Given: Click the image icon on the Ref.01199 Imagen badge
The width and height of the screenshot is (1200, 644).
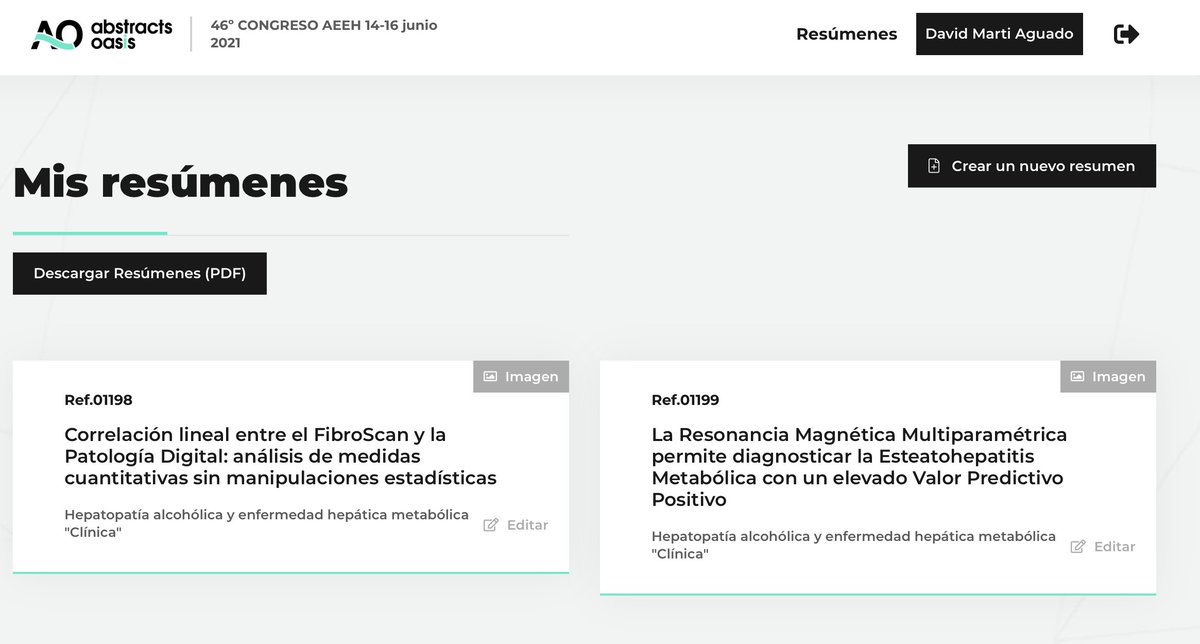Looking at the screenshot, I should 1076,376.
